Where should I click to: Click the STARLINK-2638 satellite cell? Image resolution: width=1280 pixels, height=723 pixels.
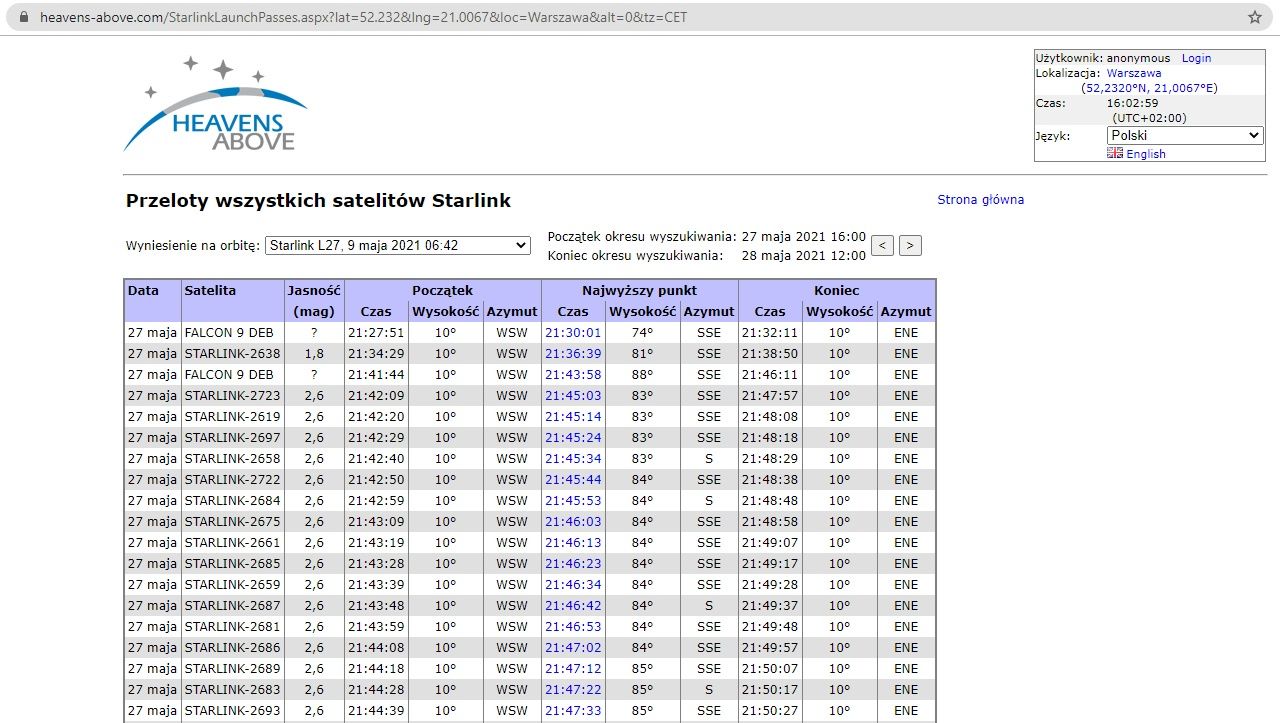point(232,354)
